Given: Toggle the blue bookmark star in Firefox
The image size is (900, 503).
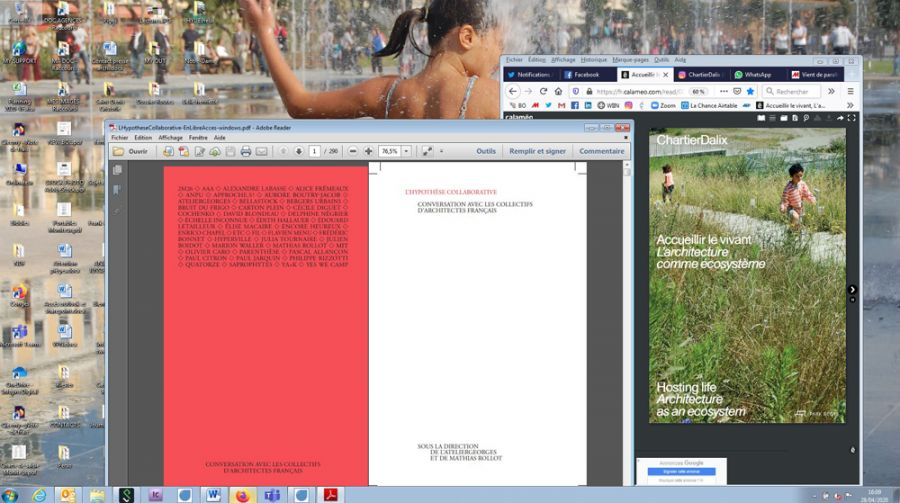Looking at the screenshot, I should tap(750, 91).
